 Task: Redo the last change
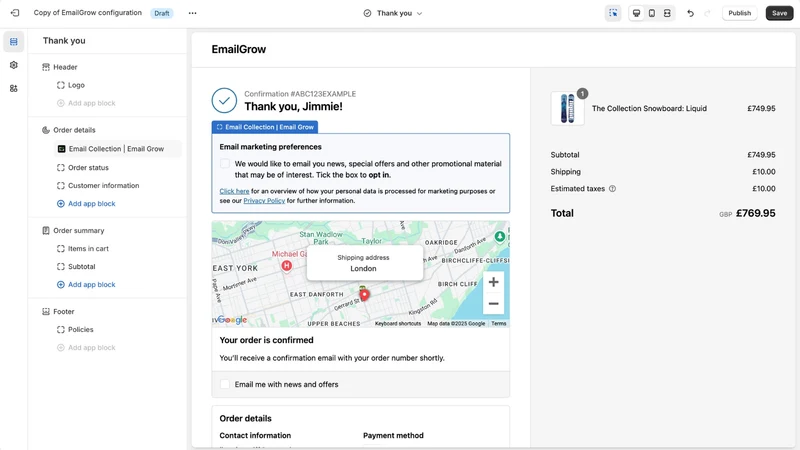click(x=707, y=13)
